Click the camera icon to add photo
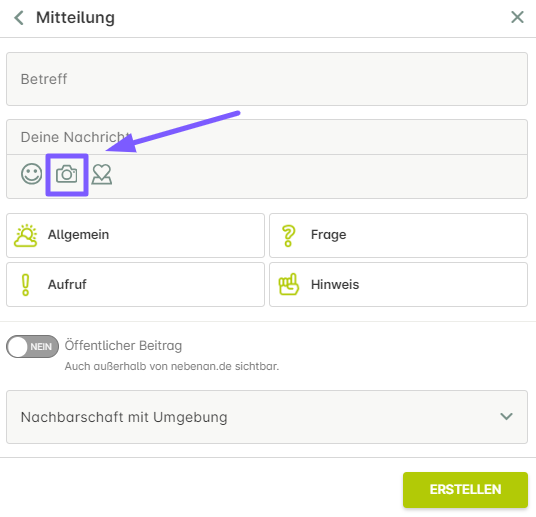Image resolution: width=536 pixels, height=517 pixels. [x=67, y=174]
